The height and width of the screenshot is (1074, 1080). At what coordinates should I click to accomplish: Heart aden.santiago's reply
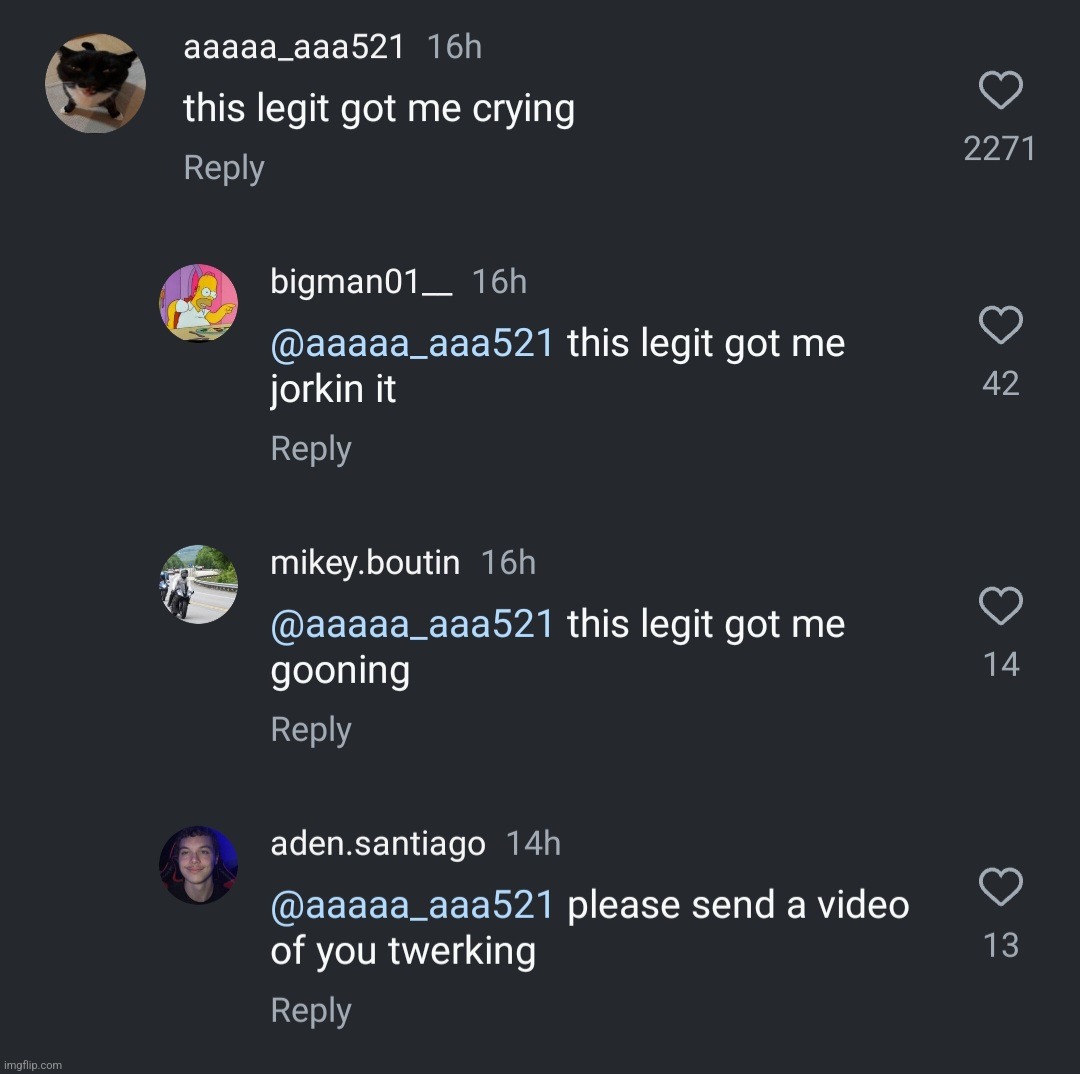coord(1000,888)
